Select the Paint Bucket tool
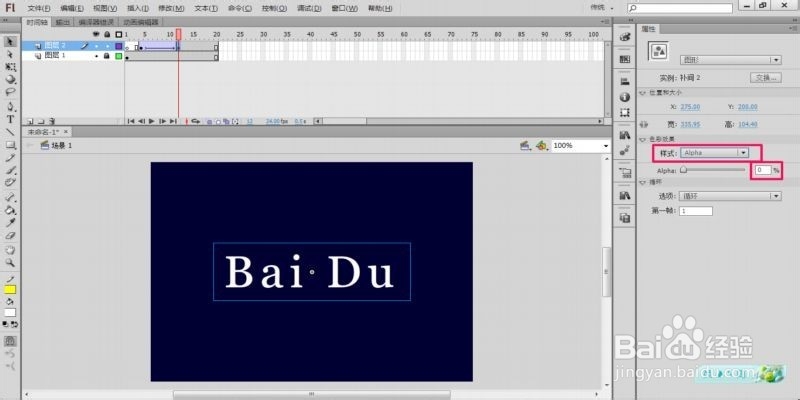Image resolution: width=800 pixels, height=400 pixels. click(10, 210)
